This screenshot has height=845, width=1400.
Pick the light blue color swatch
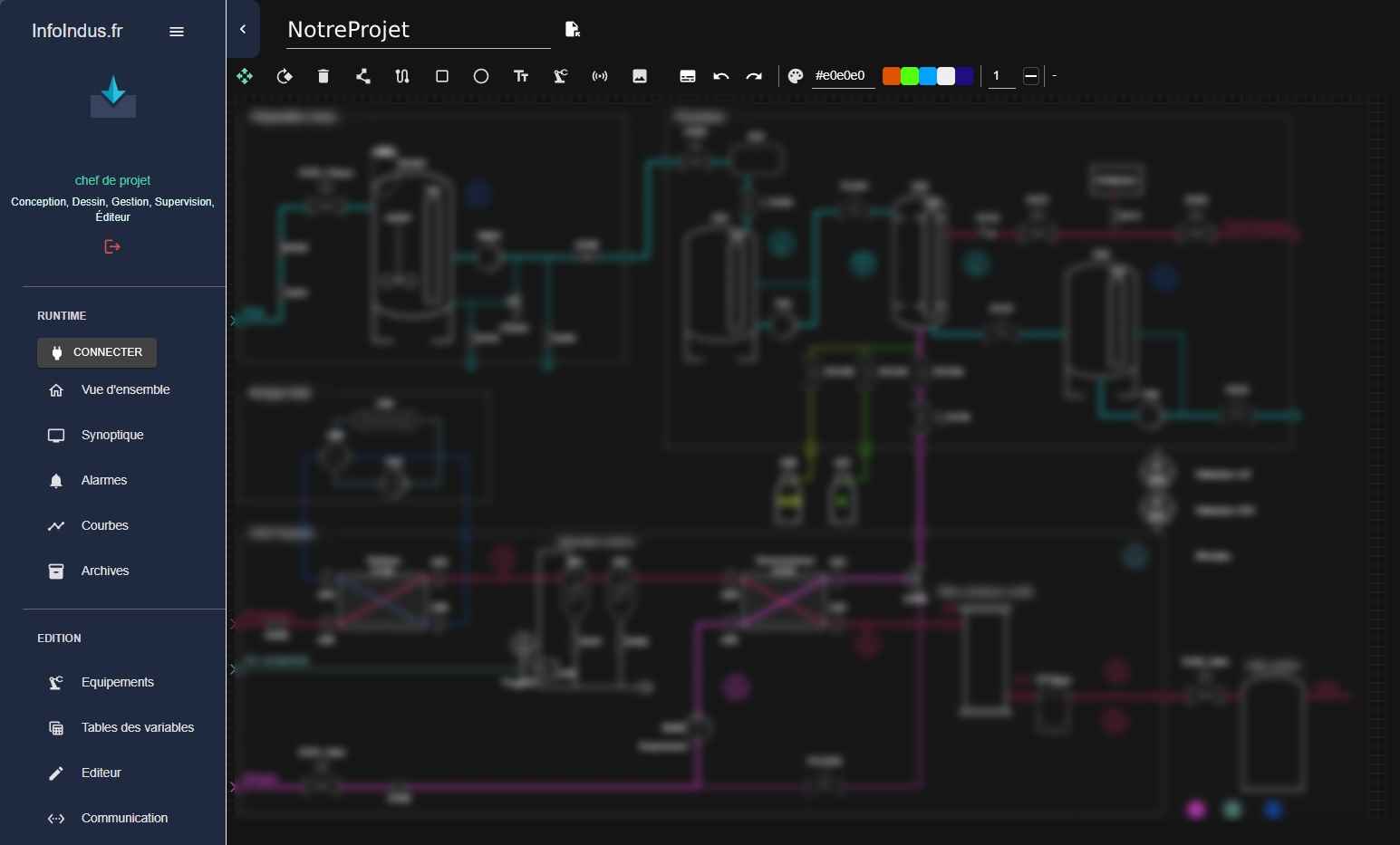928,76
